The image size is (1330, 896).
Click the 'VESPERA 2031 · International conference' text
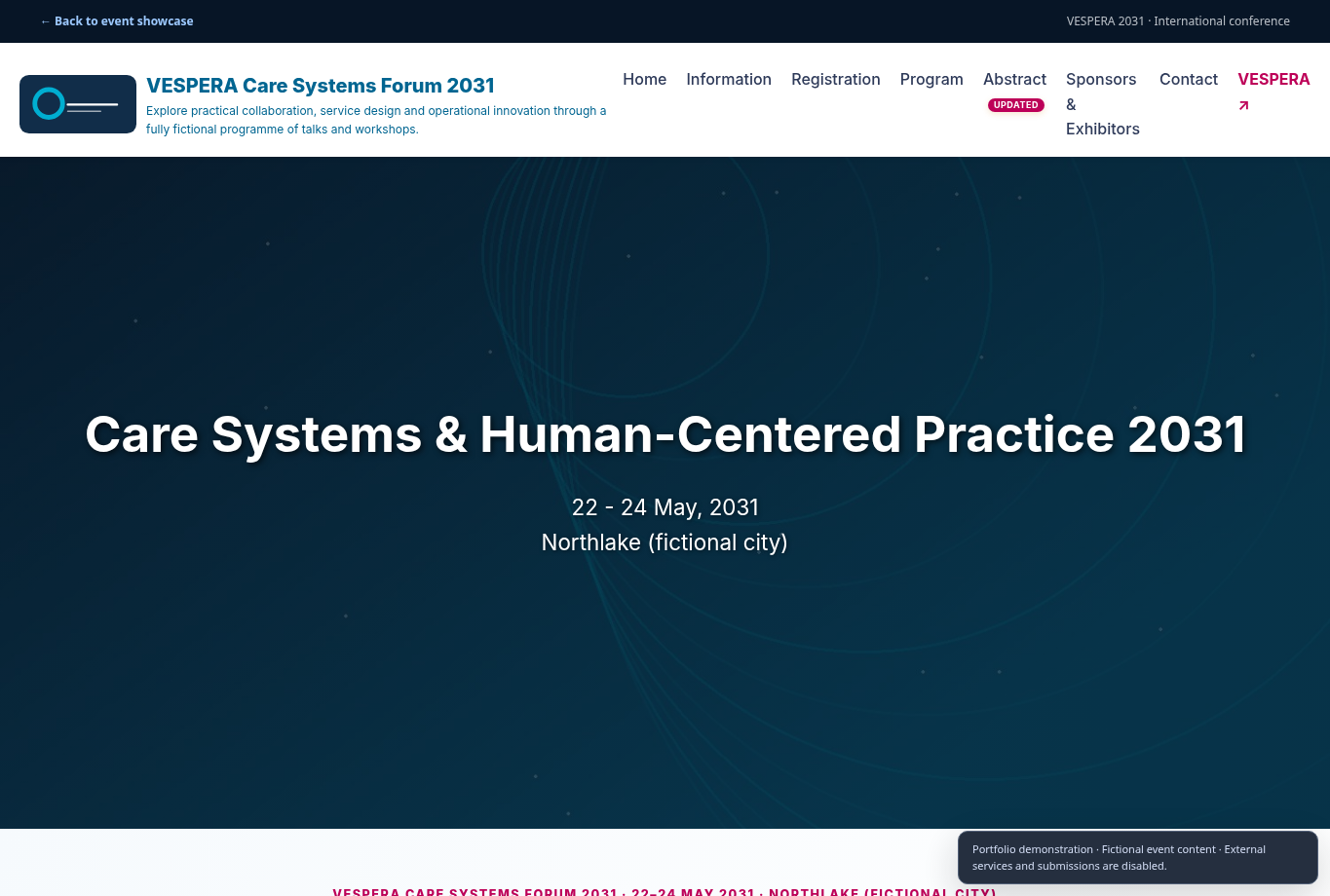(x=1178, y=21)
